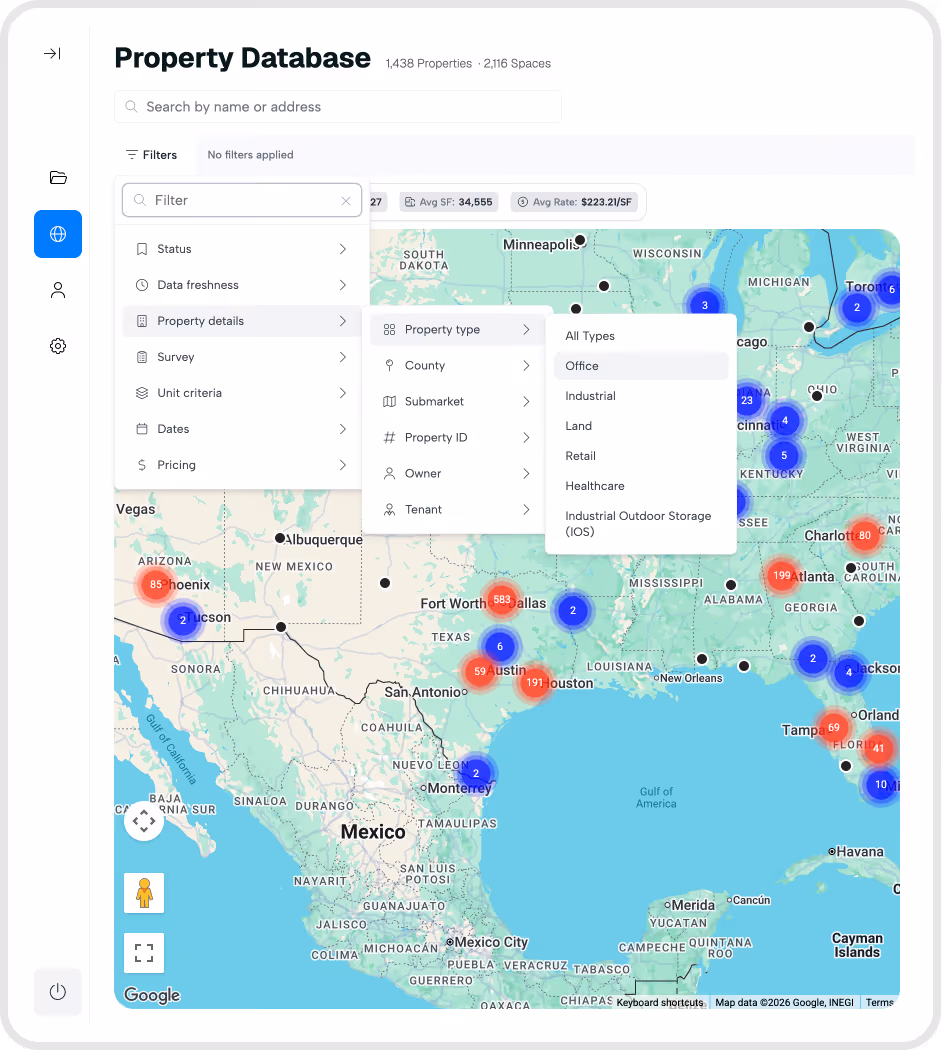942x1050 pixels.
Task: Select Industrial Outdoor Storage (IOS) type
Action: [641, 524]
